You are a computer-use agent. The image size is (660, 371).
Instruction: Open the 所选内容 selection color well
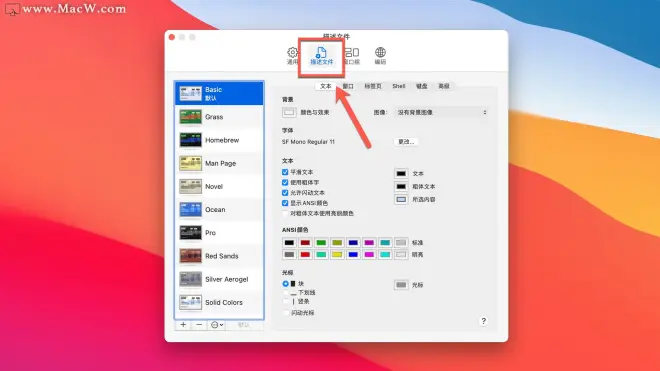coord(401,200)
